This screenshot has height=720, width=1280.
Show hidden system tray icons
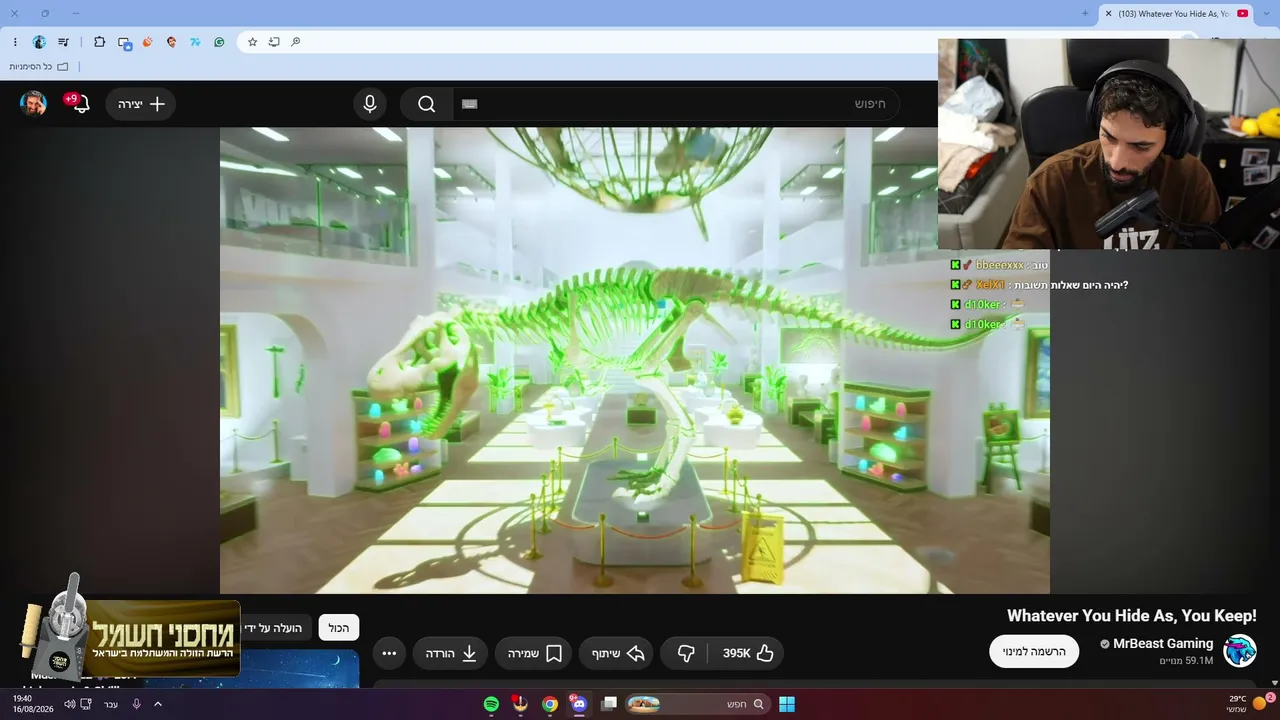[x=157, y=704]
